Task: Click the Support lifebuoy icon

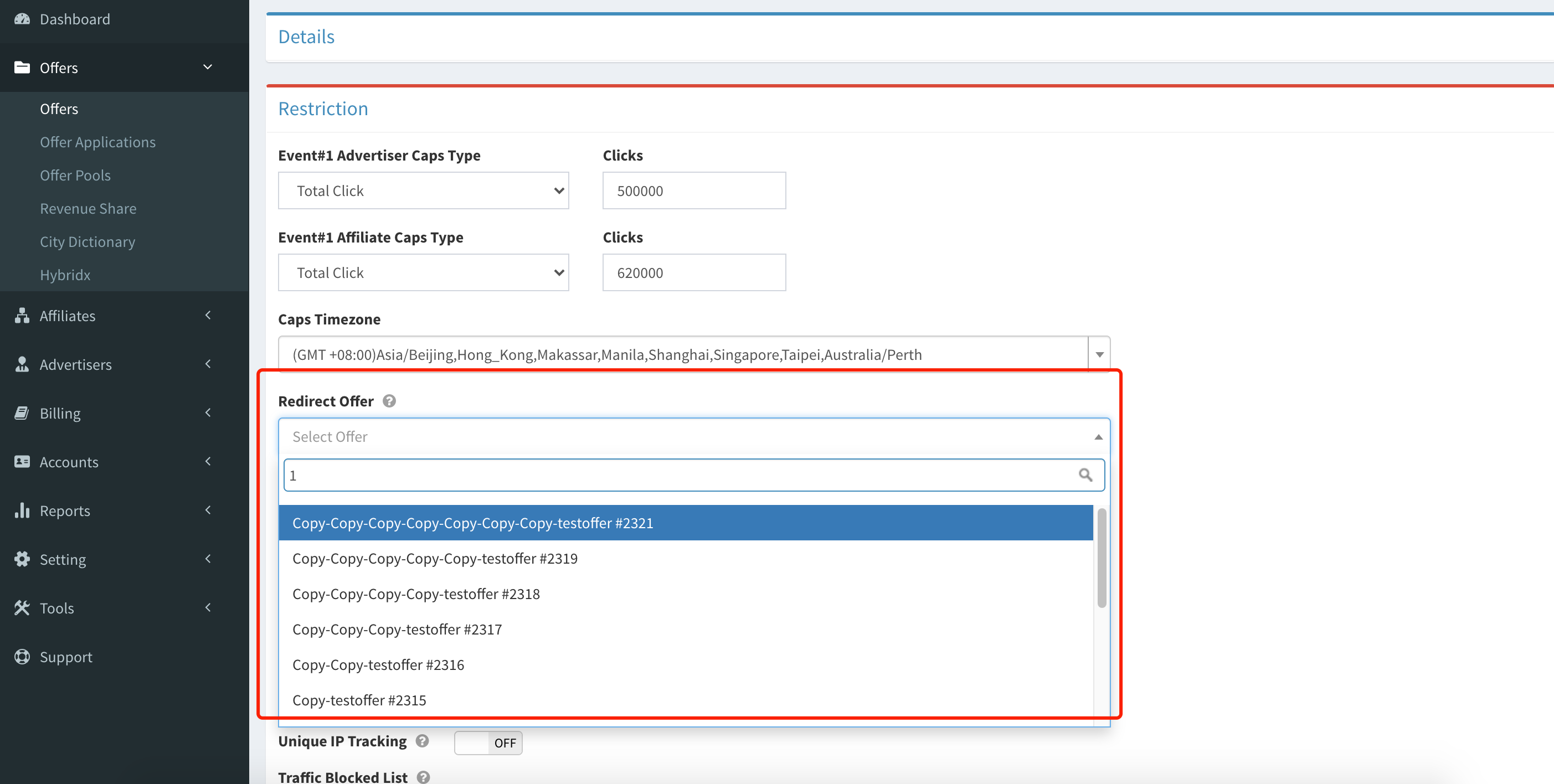Action: [x=22, y=656]
